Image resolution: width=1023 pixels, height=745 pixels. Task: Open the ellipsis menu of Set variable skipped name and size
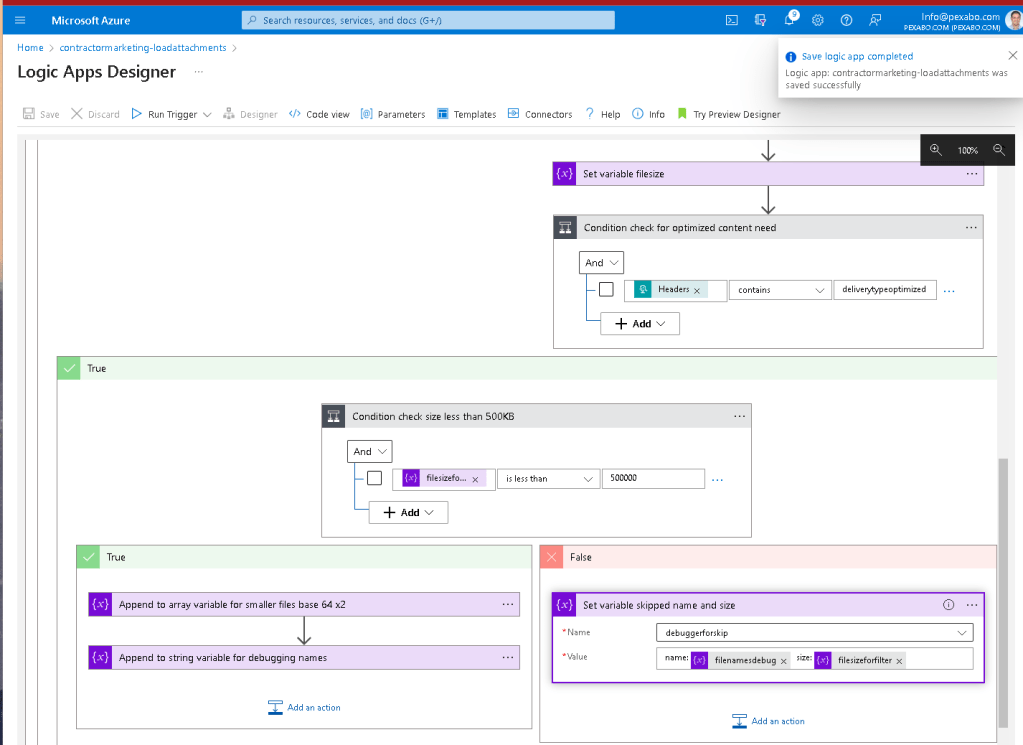[x=971, y=605]
